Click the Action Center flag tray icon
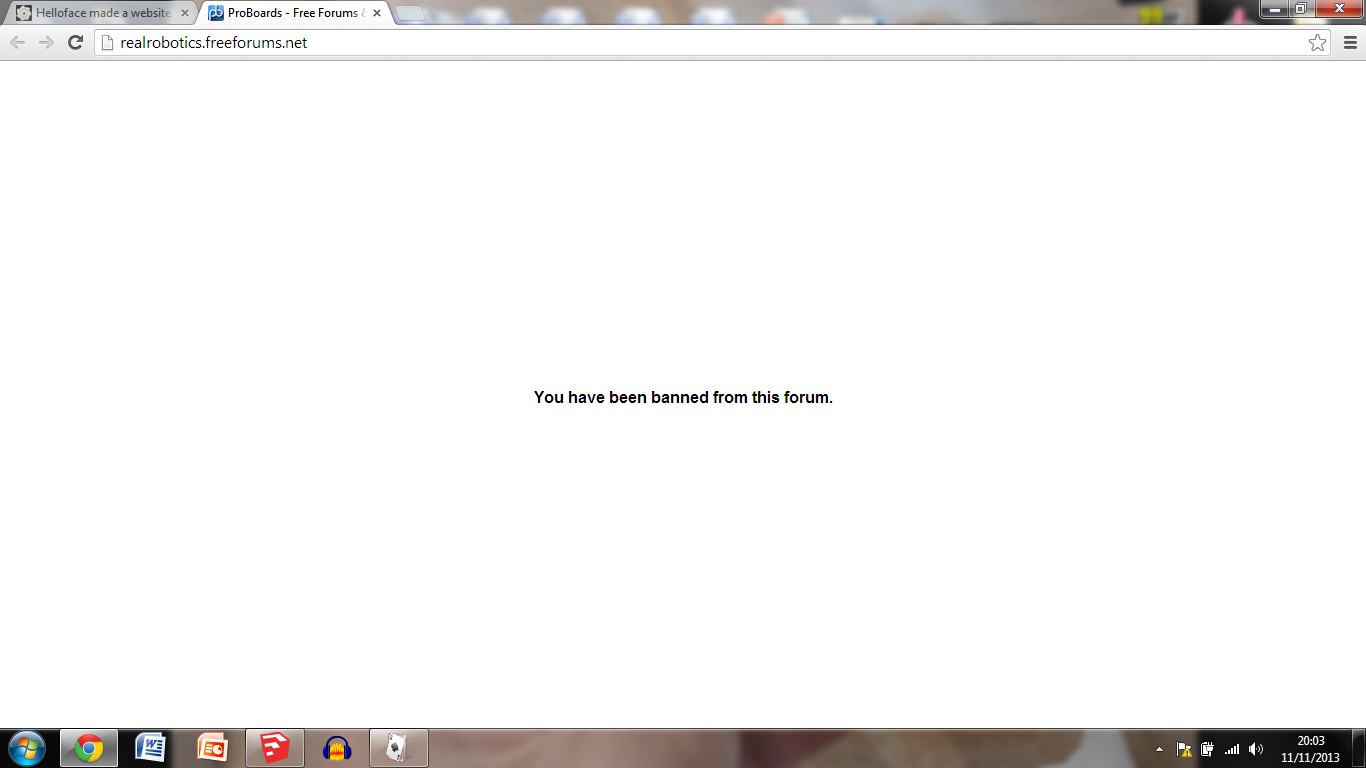The image size is (1366, 768). pyautogui.click(x=1184, y=749)
